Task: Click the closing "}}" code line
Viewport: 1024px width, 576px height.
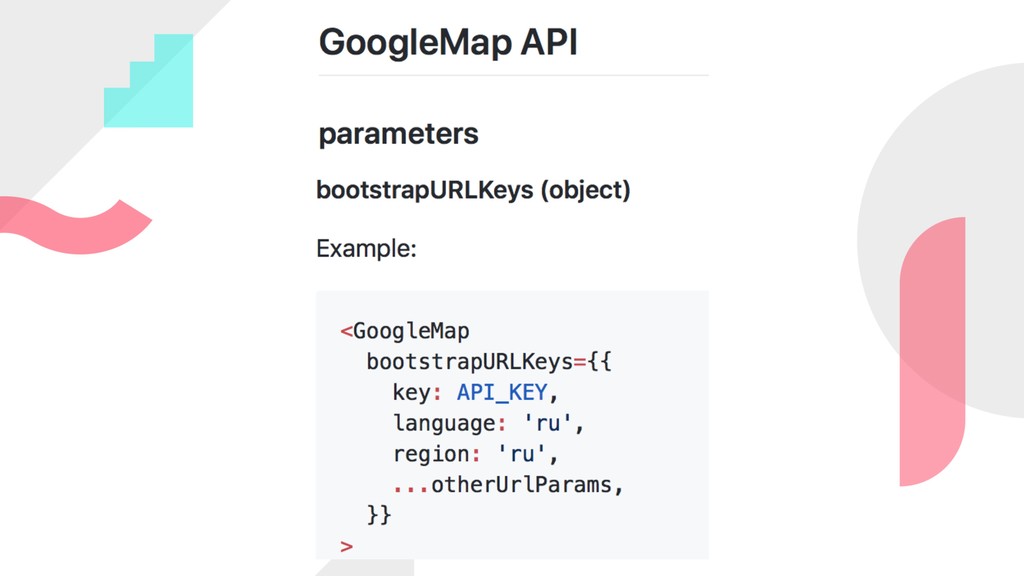Action: click(x=379, y=515)
